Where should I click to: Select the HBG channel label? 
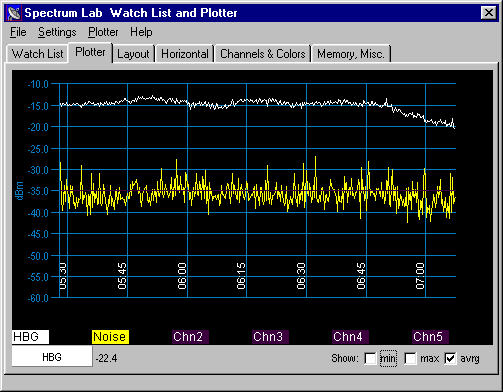(30, 337)
